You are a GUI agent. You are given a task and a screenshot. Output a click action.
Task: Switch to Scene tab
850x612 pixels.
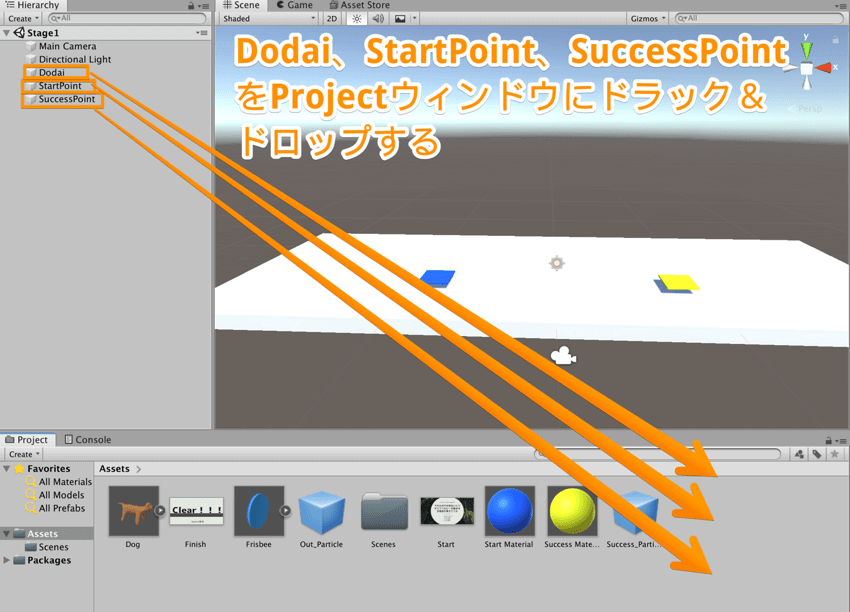click(241, 5)
